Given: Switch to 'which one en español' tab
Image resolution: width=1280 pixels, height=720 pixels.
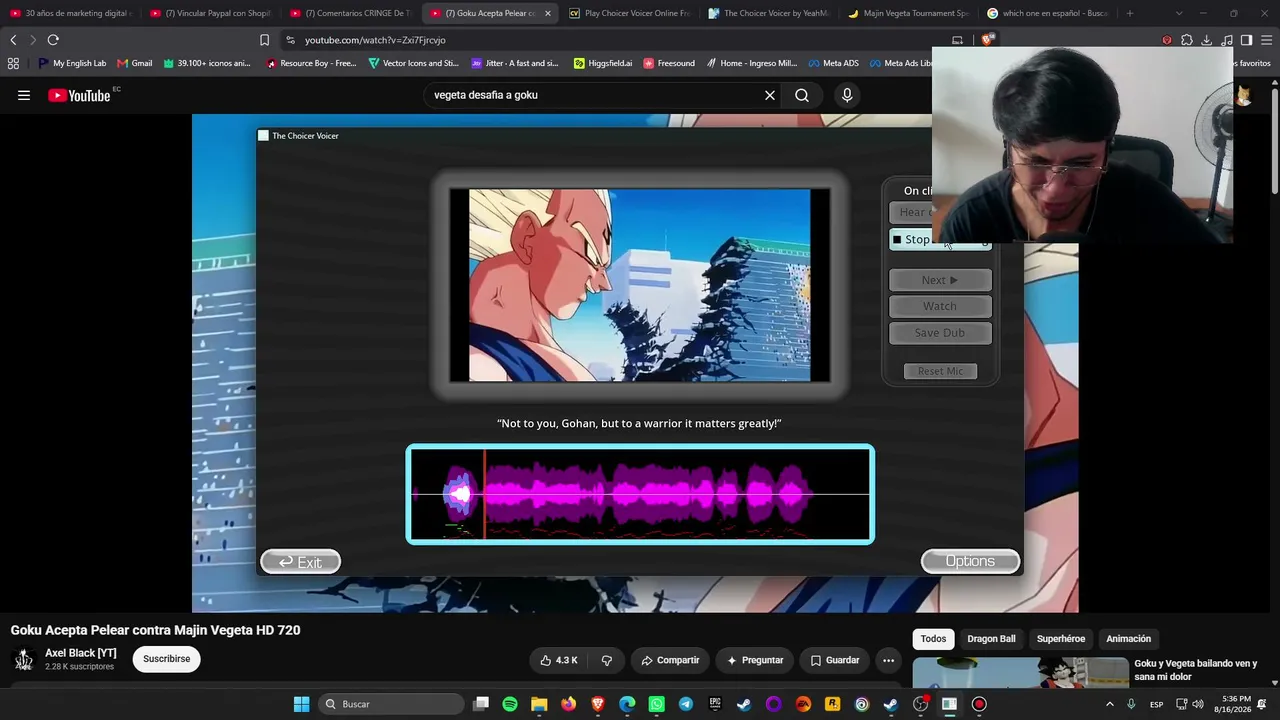Looking at the screenshot, I should coord(1047,13).
